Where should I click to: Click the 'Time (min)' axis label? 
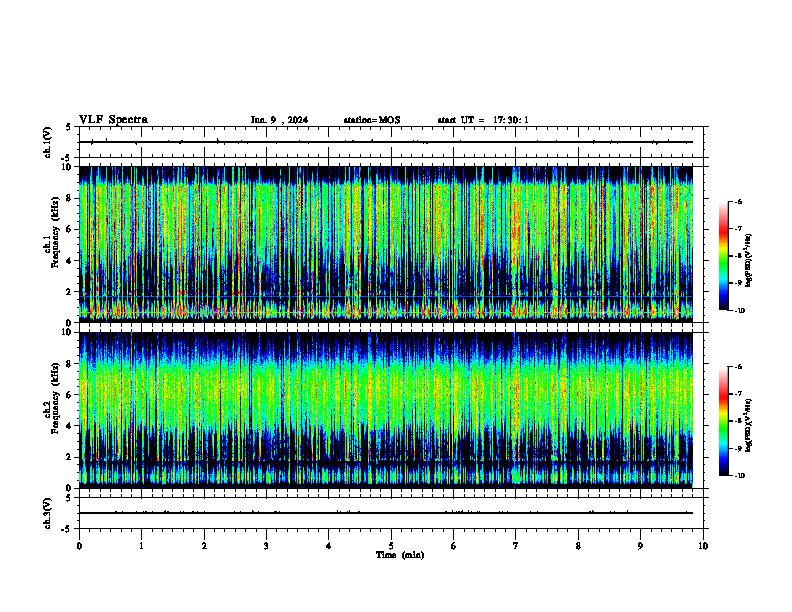tap(400, 555)
